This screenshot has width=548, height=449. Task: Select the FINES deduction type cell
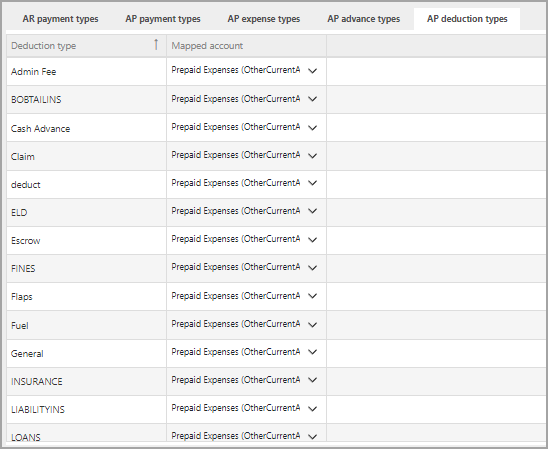[86, 268]
